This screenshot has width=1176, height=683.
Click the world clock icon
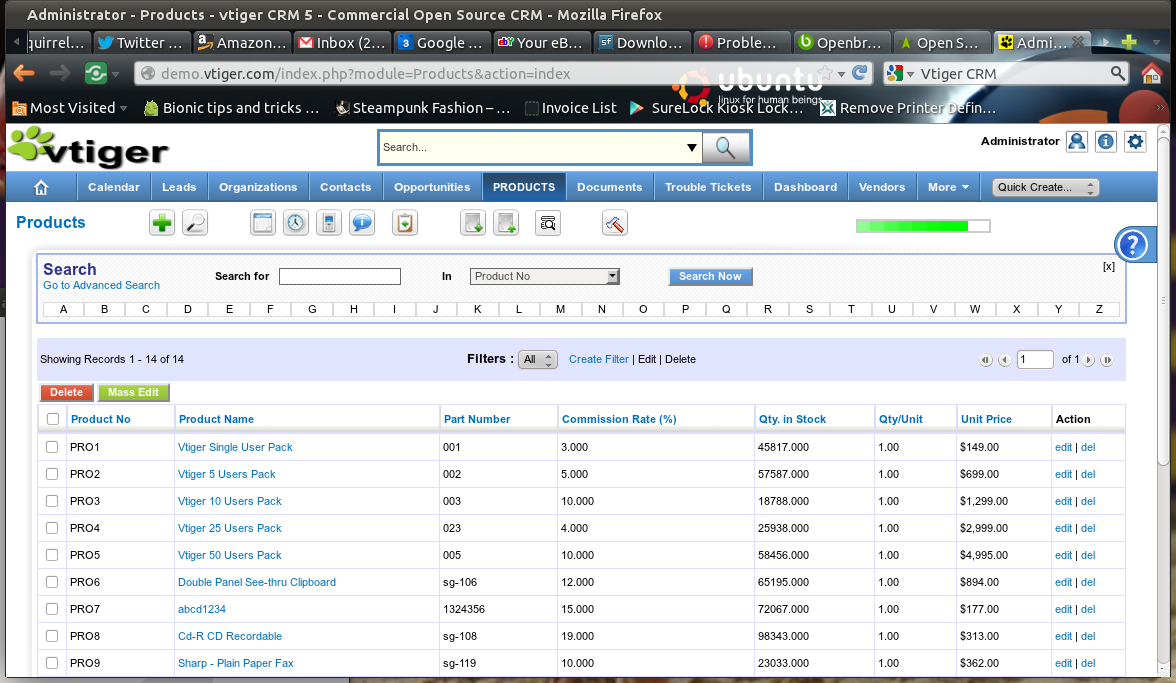click(296, 223)
